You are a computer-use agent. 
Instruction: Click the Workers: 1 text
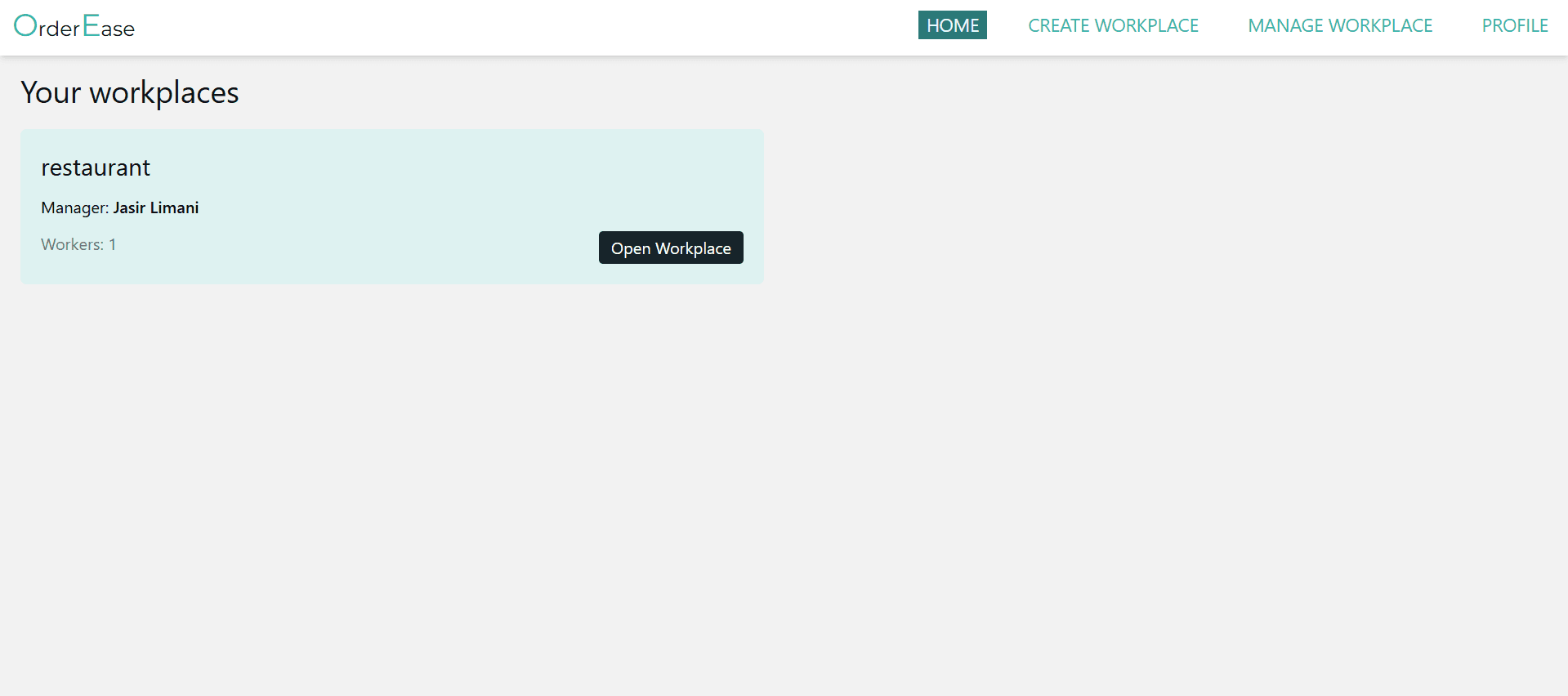coord(78,244)
